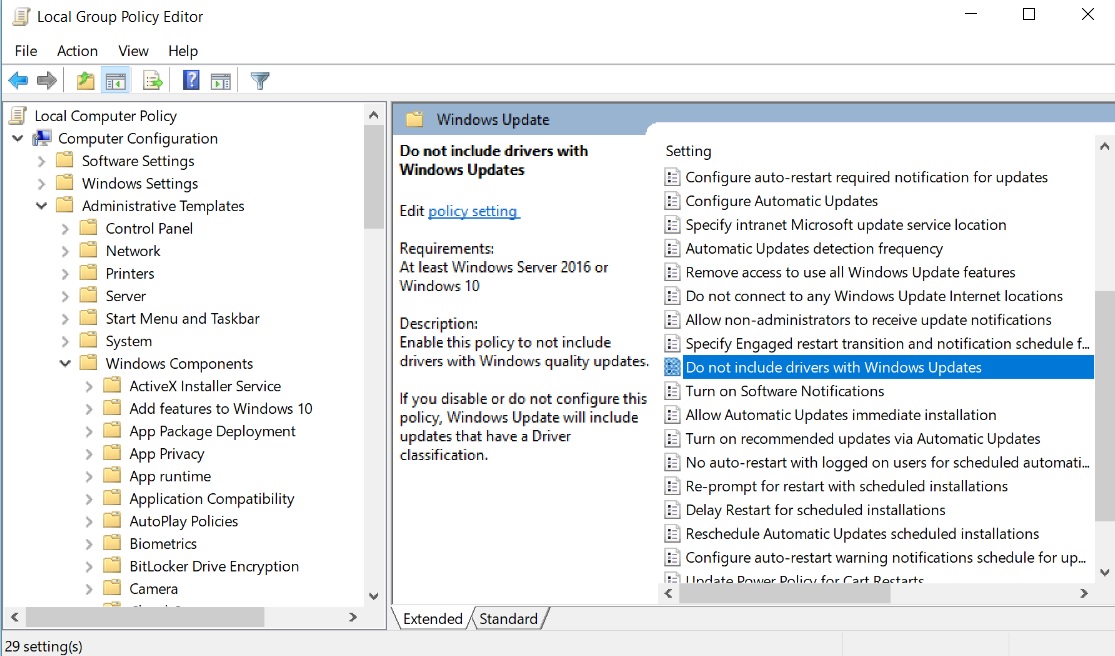The width and height of the screenshot is (1115, 656).
Task: Click the Biometrics folder icon
Action: (112, 543)
